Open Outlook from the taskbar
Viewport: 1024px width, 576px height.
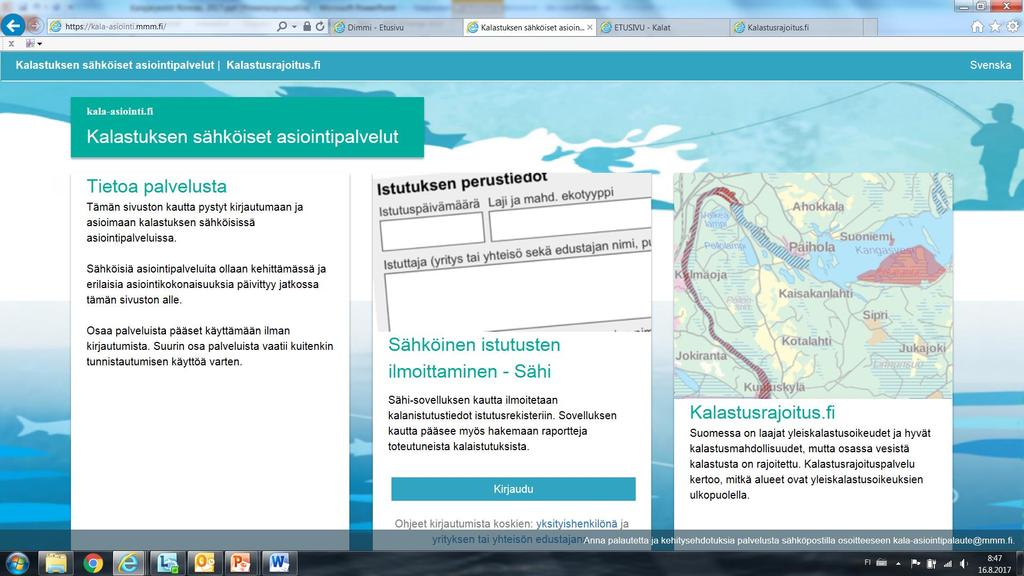coord(204,563)
